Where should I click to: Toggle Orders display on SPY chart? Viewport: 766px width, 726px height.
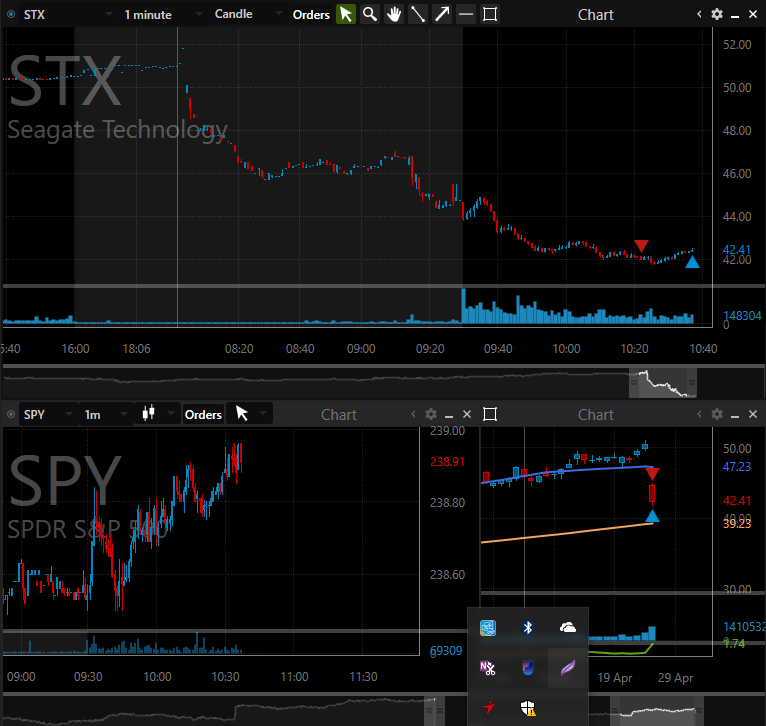(x=203, y=414)
